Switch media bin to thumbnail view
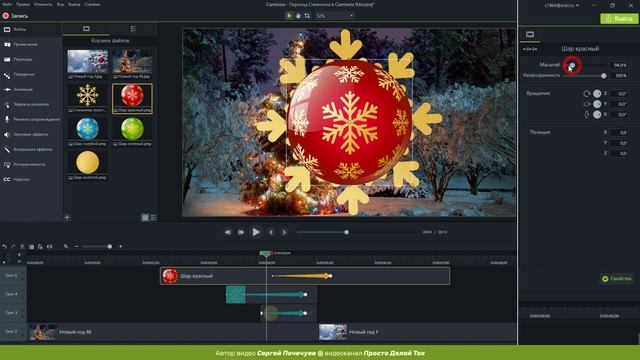 tap(145, 218)
